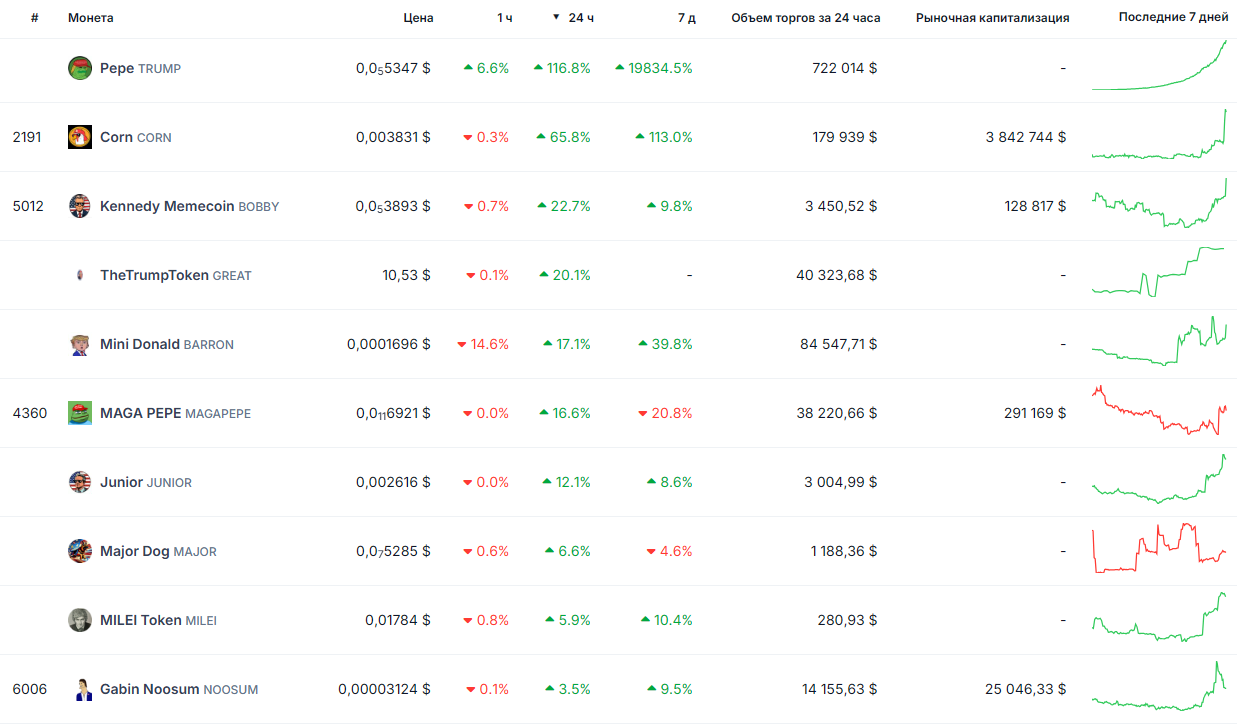Click the Major Dog logo icon
Screen dimensions: 1243x725
coord(80,551)
